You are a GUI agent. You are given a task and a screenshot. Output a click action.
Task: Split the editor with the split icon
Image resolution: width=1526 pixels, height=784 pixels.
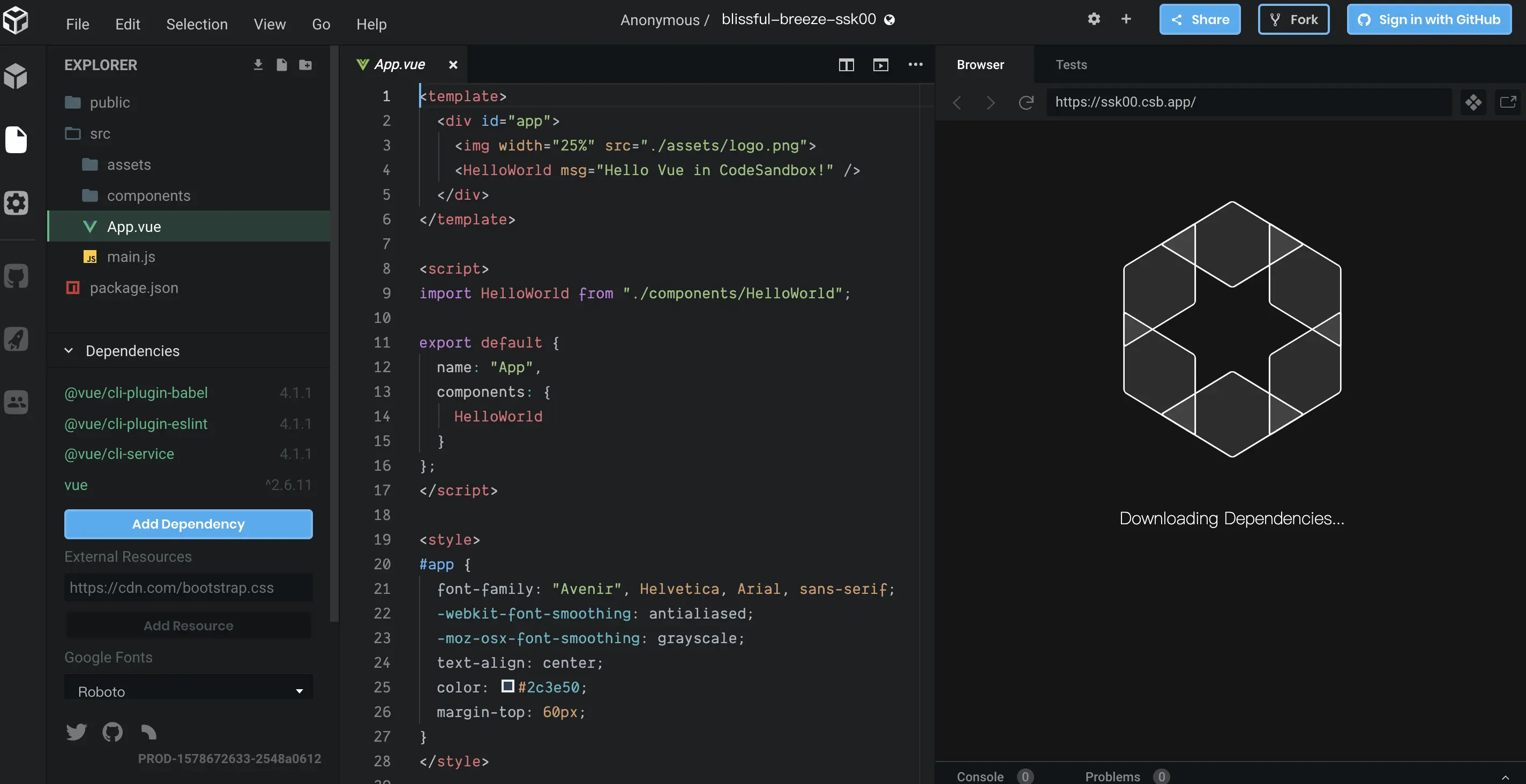coord(846,65)
